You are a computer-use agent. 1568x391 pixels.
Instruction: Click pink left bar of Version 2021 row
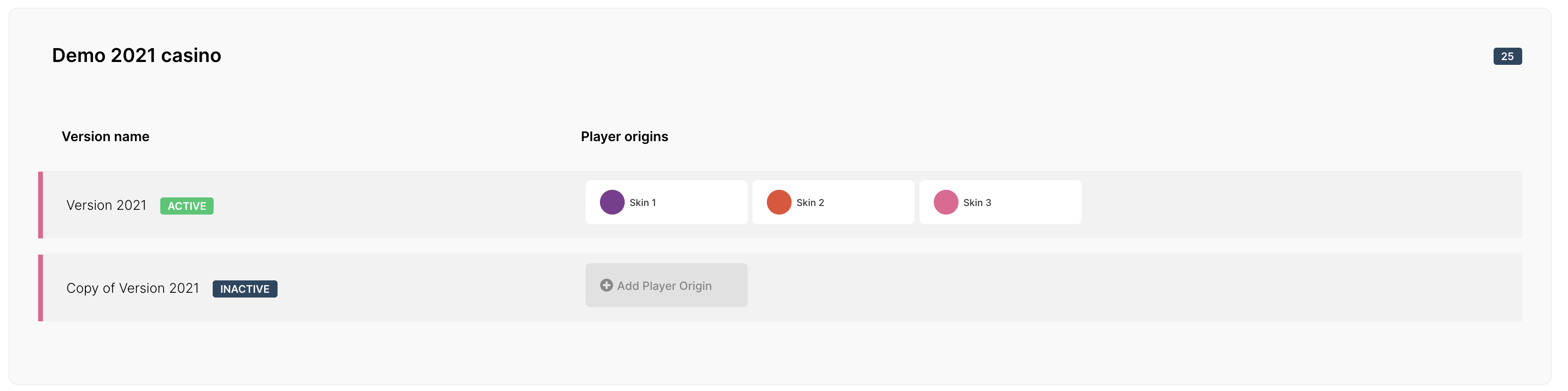pyautogui.click(x=41, y=205)
